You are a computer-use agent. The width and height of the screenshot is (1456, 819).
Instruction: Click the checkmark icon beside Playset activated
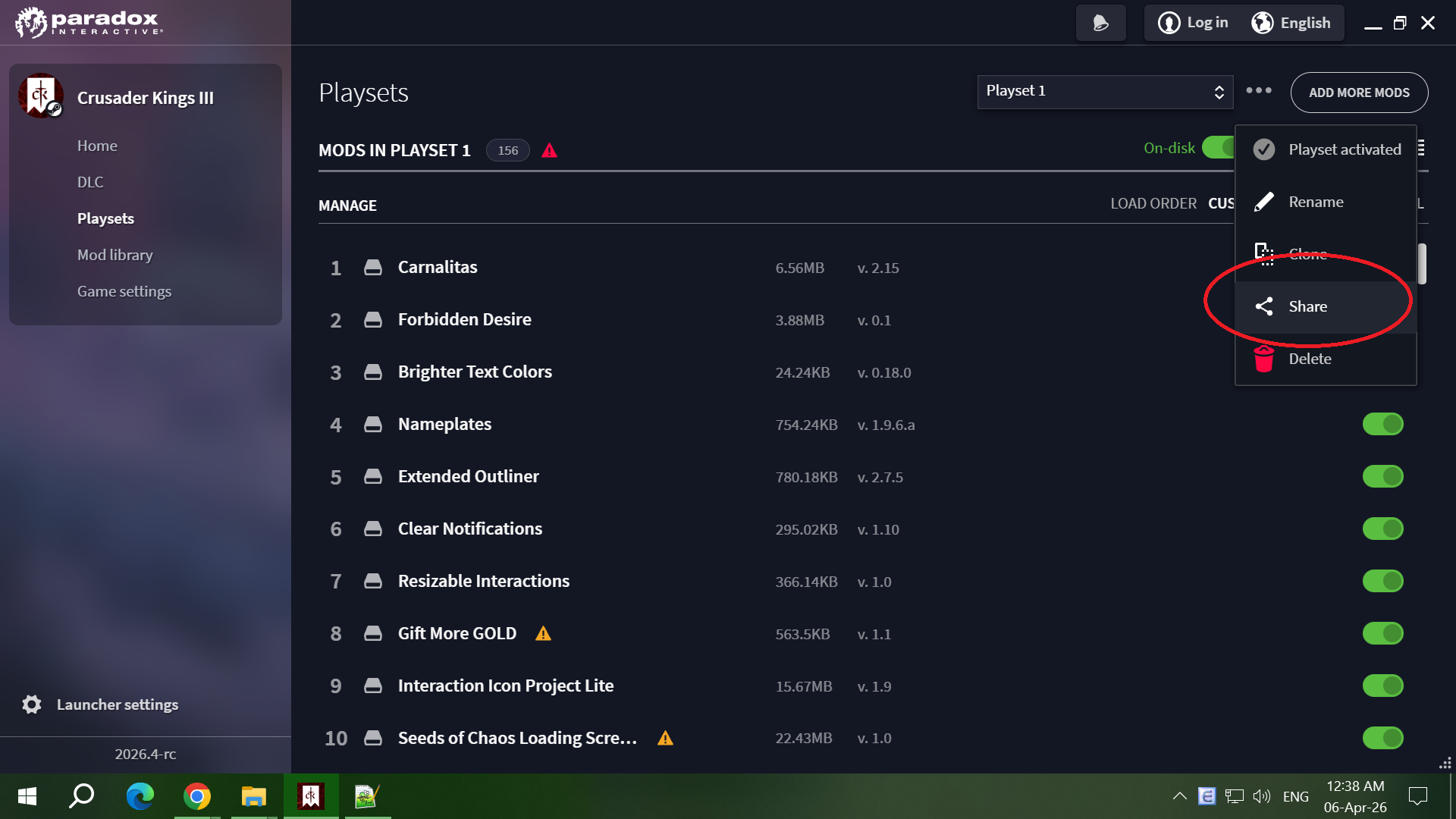click(x=1264, y=149)
